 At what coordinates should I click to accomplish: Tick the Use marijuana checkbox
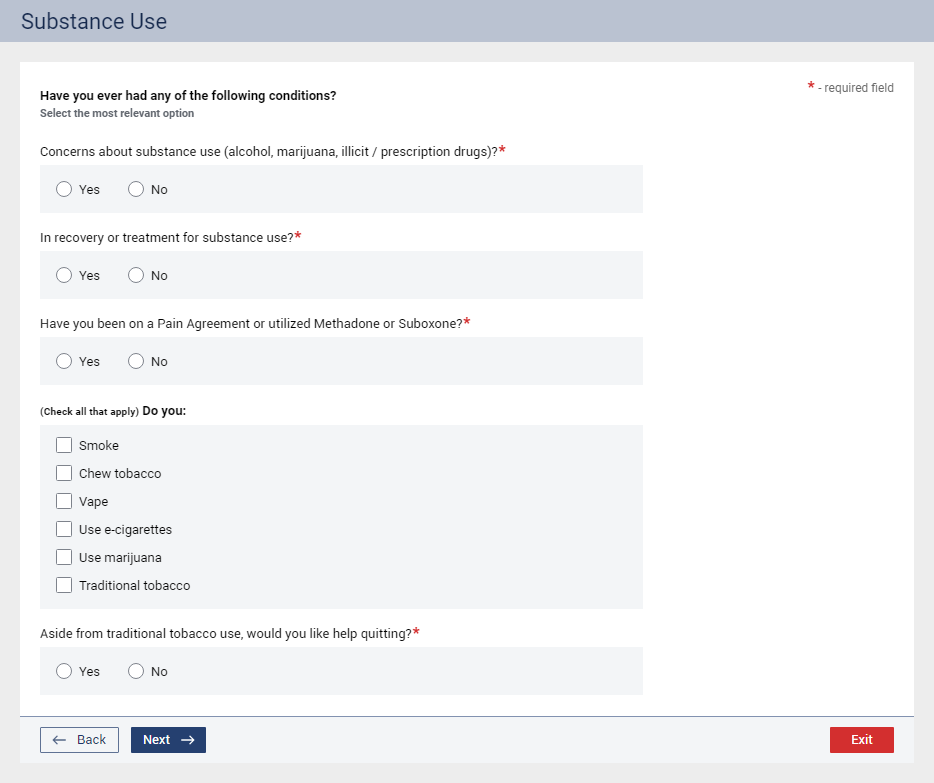pyautogui.click(x=64, y=557)
